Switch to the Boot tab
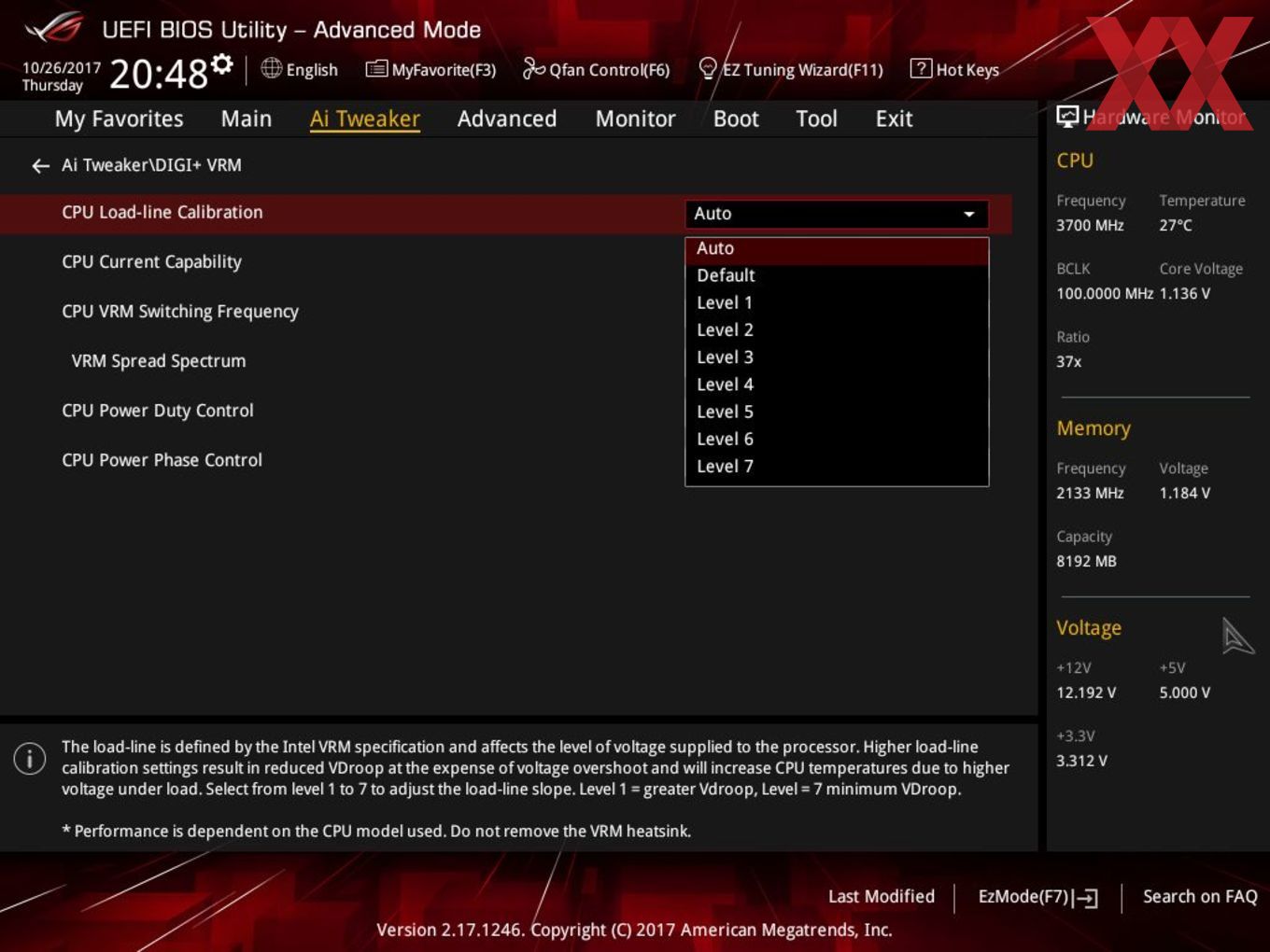 736,119
